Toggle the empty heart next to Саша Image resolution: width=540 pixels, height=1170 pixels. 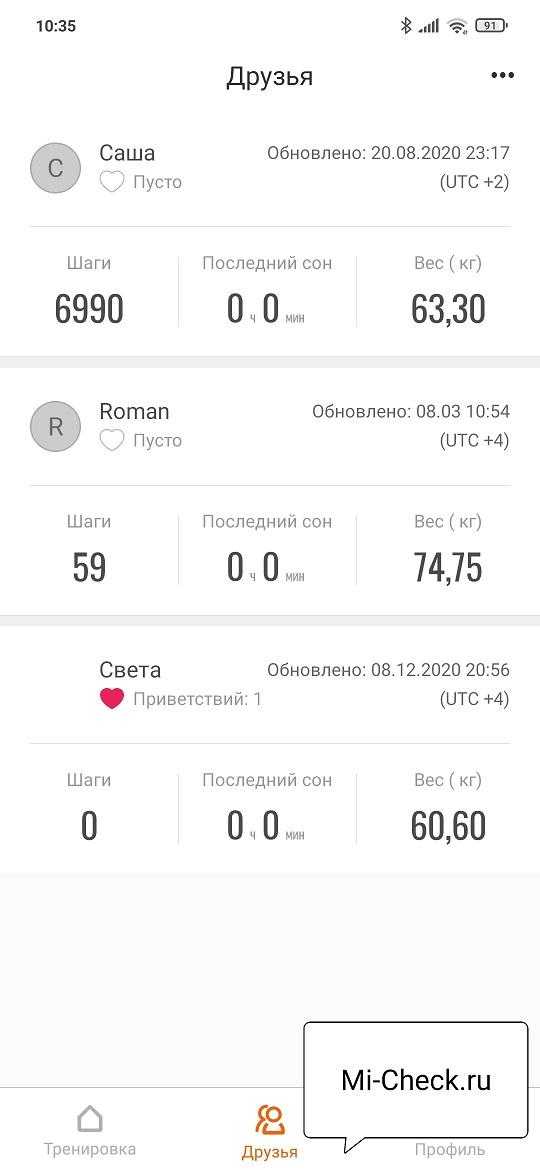tap(112, 182)
